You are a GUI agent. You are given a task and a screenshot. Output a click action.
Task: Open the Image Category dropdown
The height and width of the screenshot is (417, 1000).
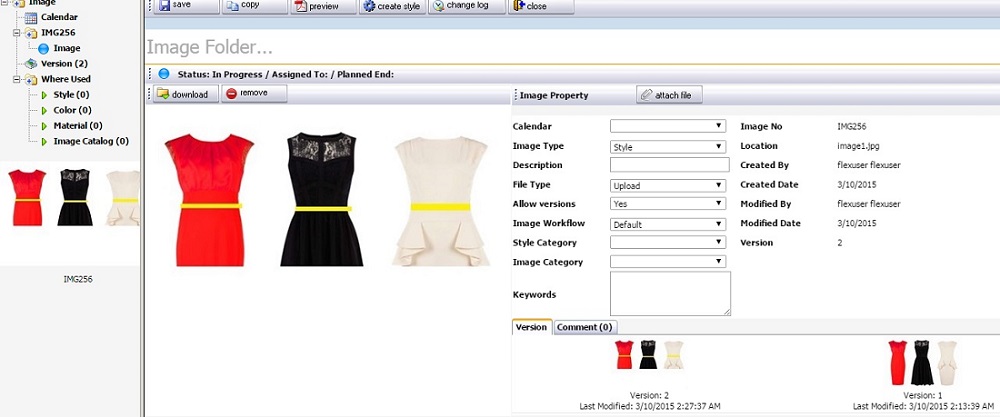tap(668, 261)
